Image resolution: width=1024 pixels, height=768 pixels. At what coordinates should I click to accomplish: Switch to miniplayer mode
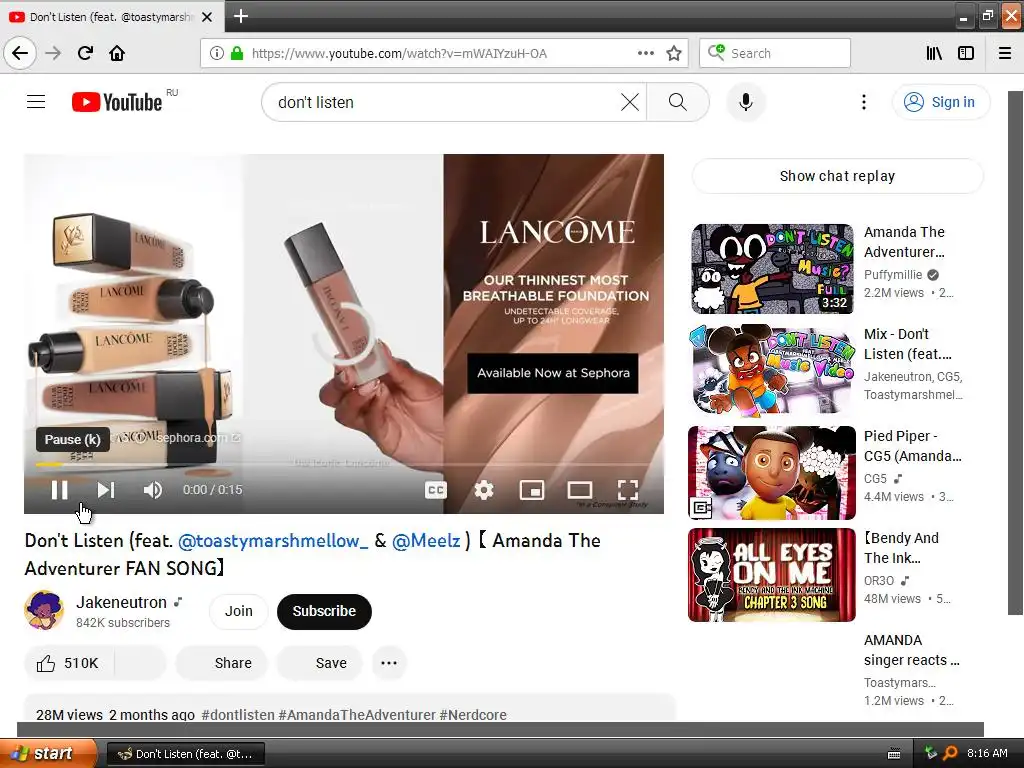tap(532, 490)
